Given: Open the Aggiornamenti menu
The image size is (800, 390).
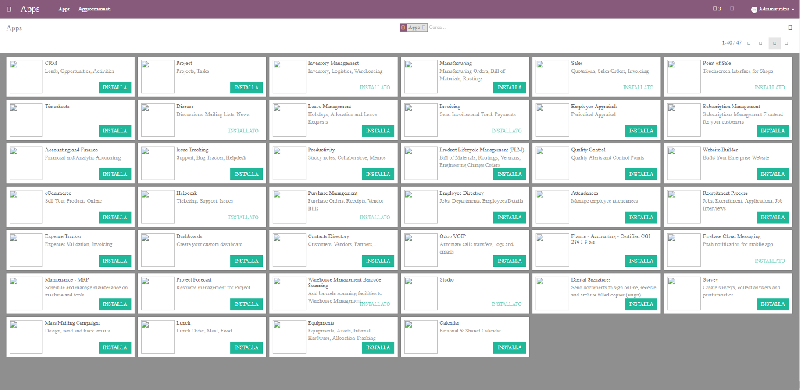Looking at the screenshot, I should point(94,9).
